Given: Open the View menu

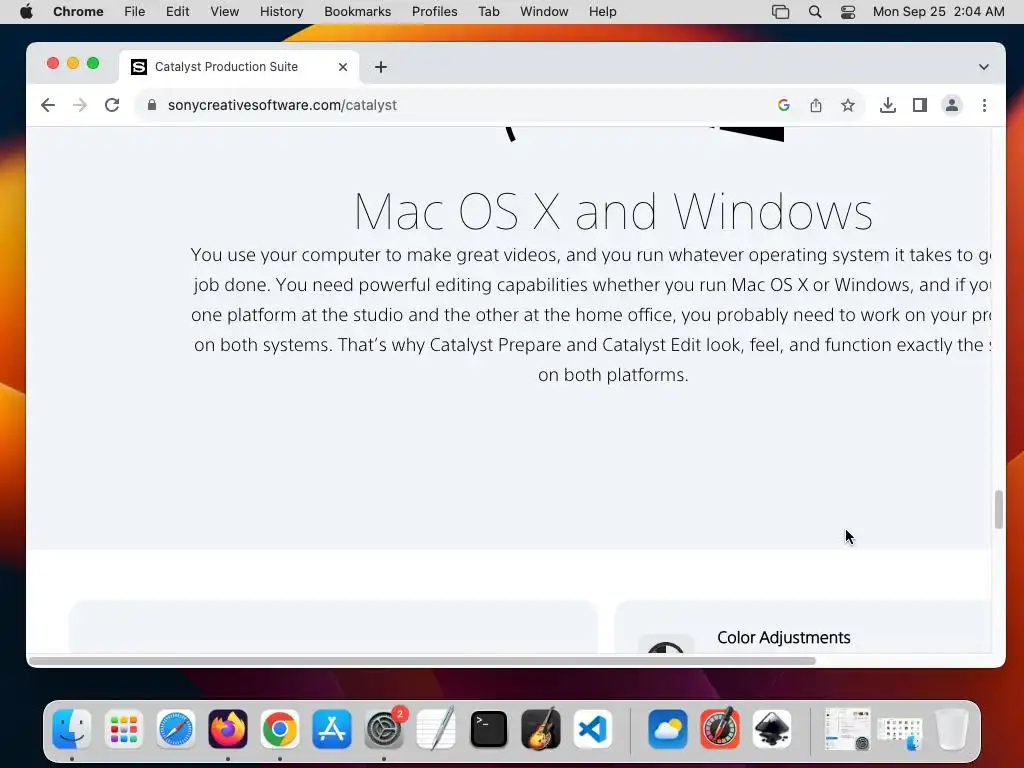Looking at the screenshot, I should coord(225,12).
